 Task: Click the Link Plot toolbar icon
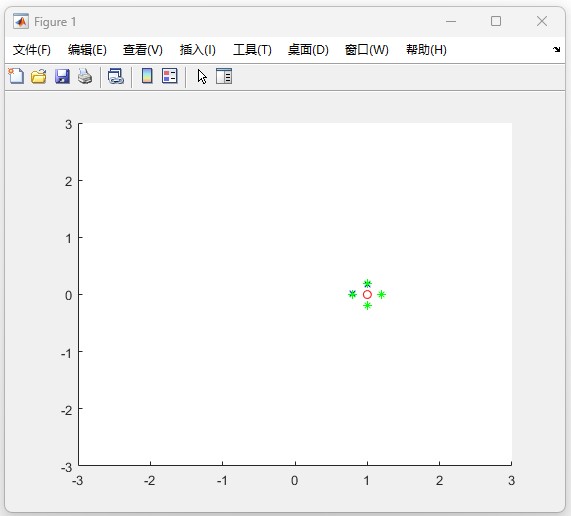[116, 76]
